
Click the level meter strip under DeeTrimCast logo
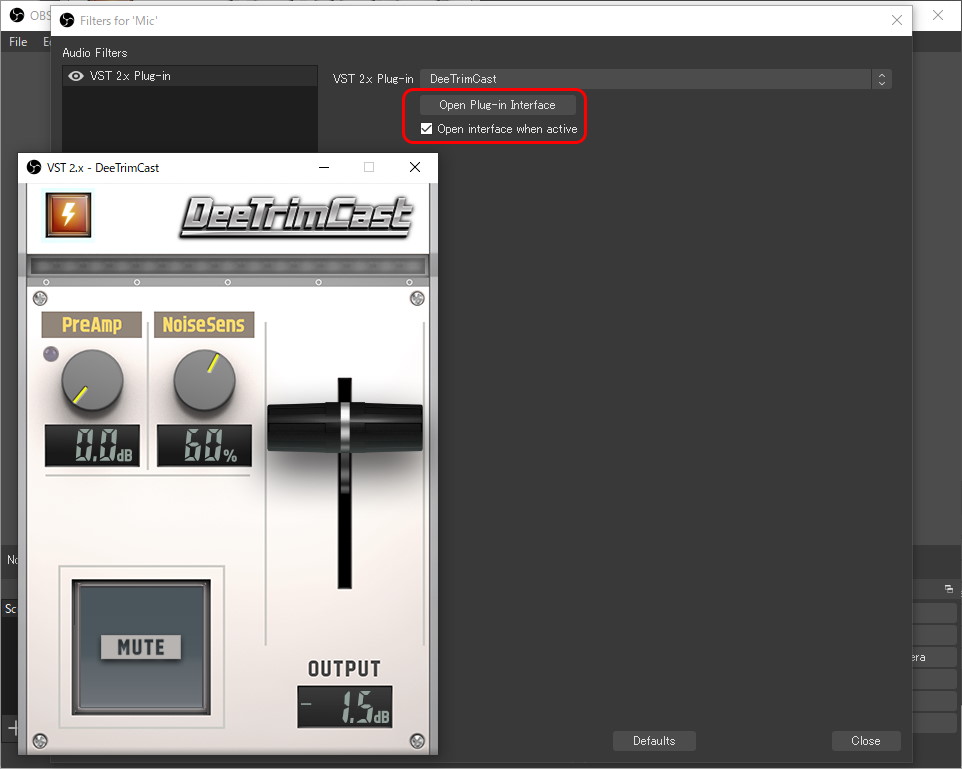coord(228,266)
